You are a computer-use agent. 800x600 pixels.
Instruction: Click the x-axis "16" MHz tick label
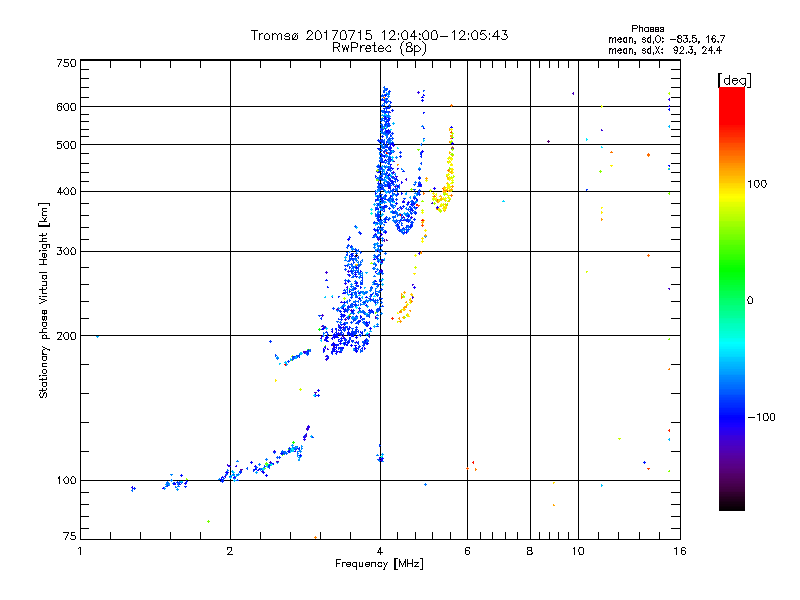(680, 551)
